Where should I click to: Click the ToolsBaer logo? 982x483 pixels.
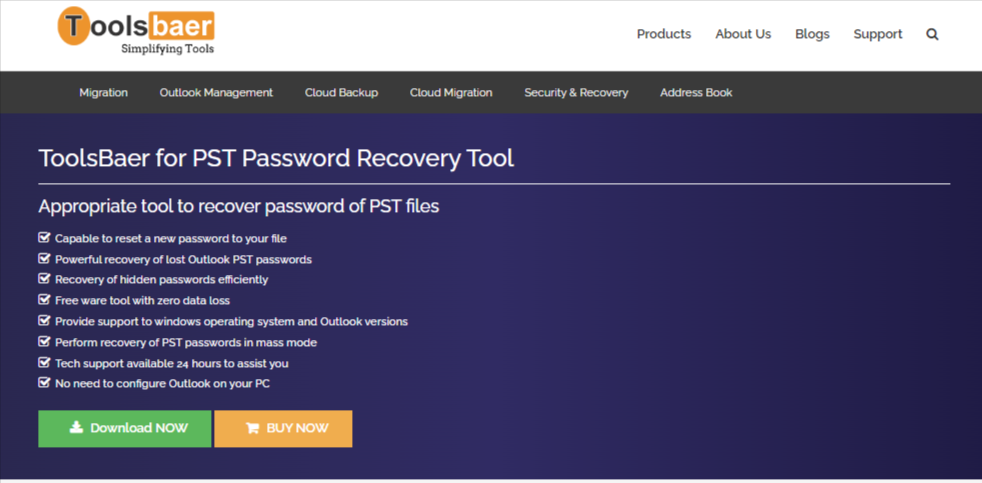[x=136, y=31]
